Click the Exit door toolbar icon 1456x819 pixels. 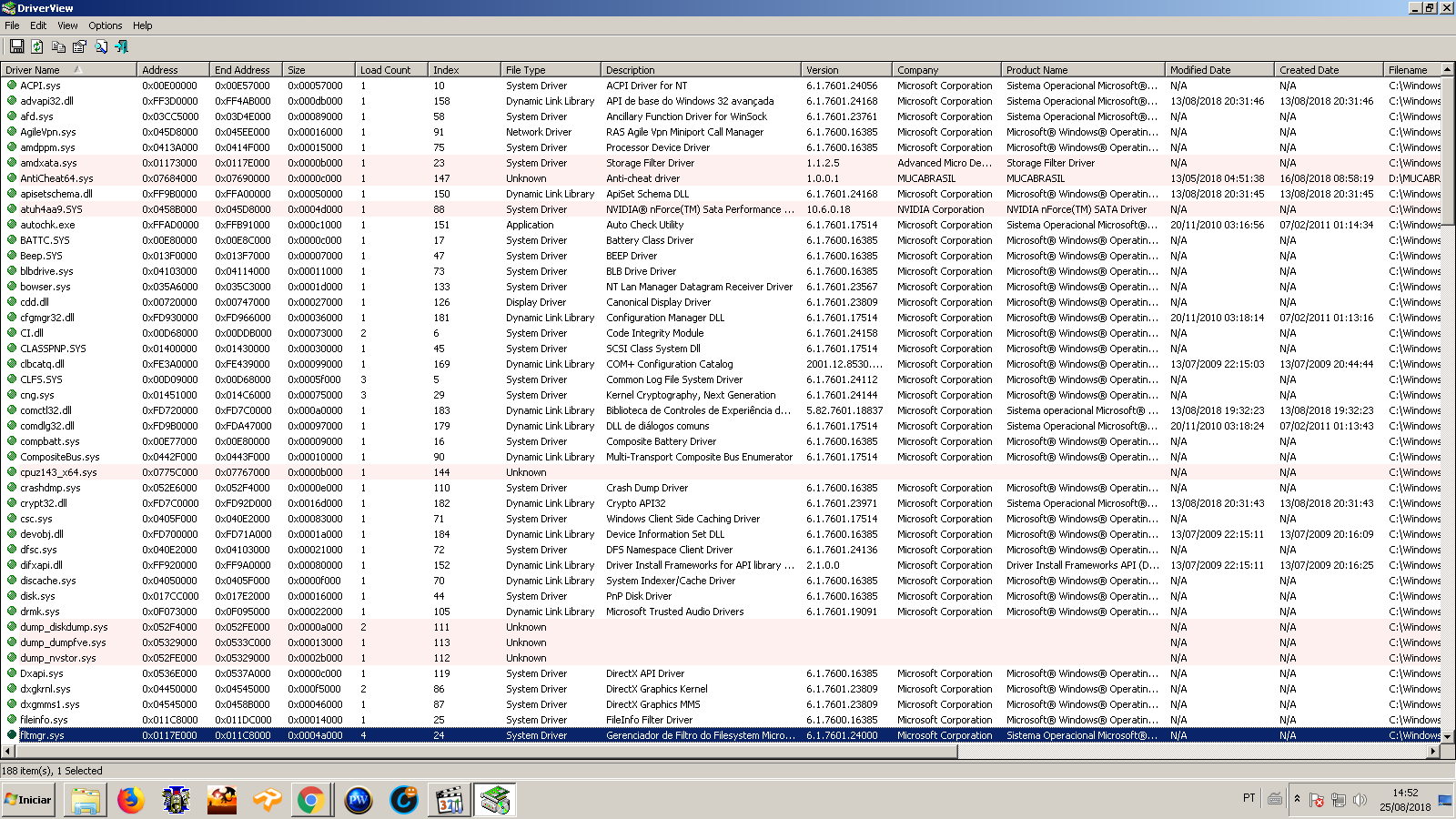click(122, 46)
